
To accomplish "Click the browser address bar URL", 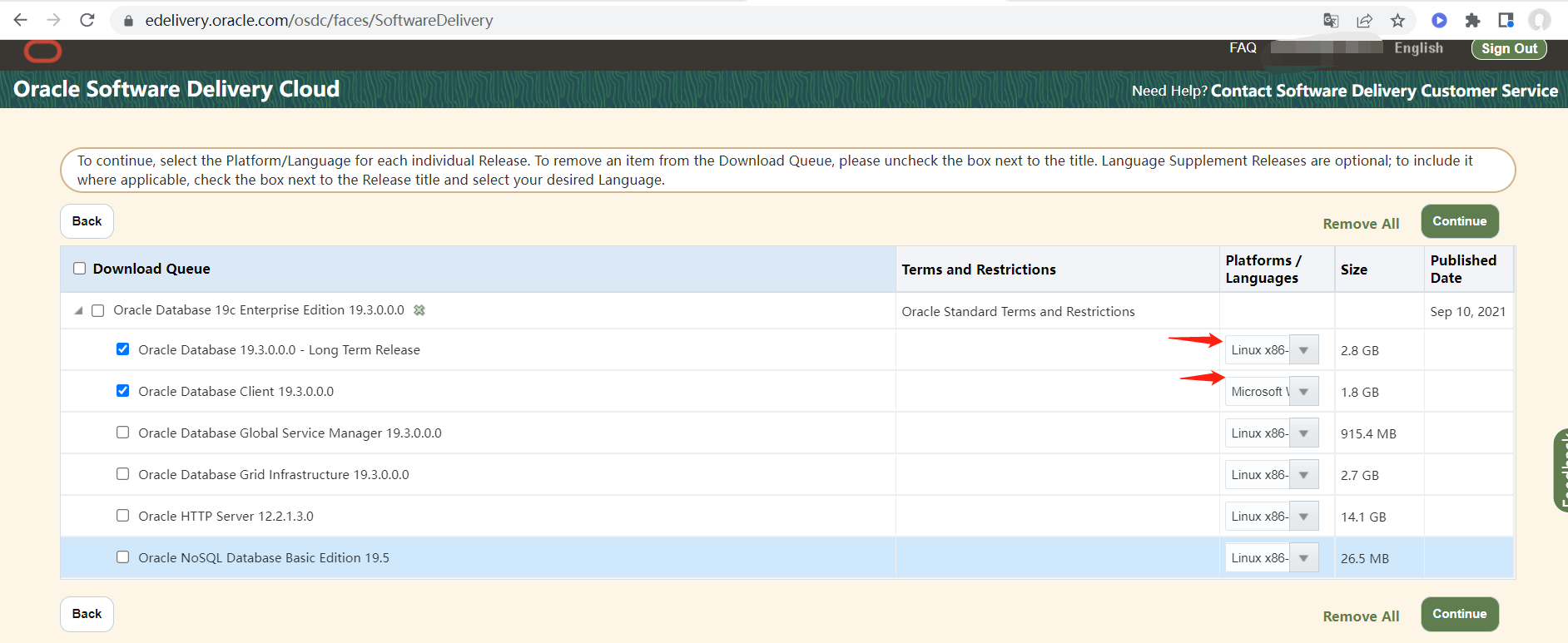I will point(319,21).
